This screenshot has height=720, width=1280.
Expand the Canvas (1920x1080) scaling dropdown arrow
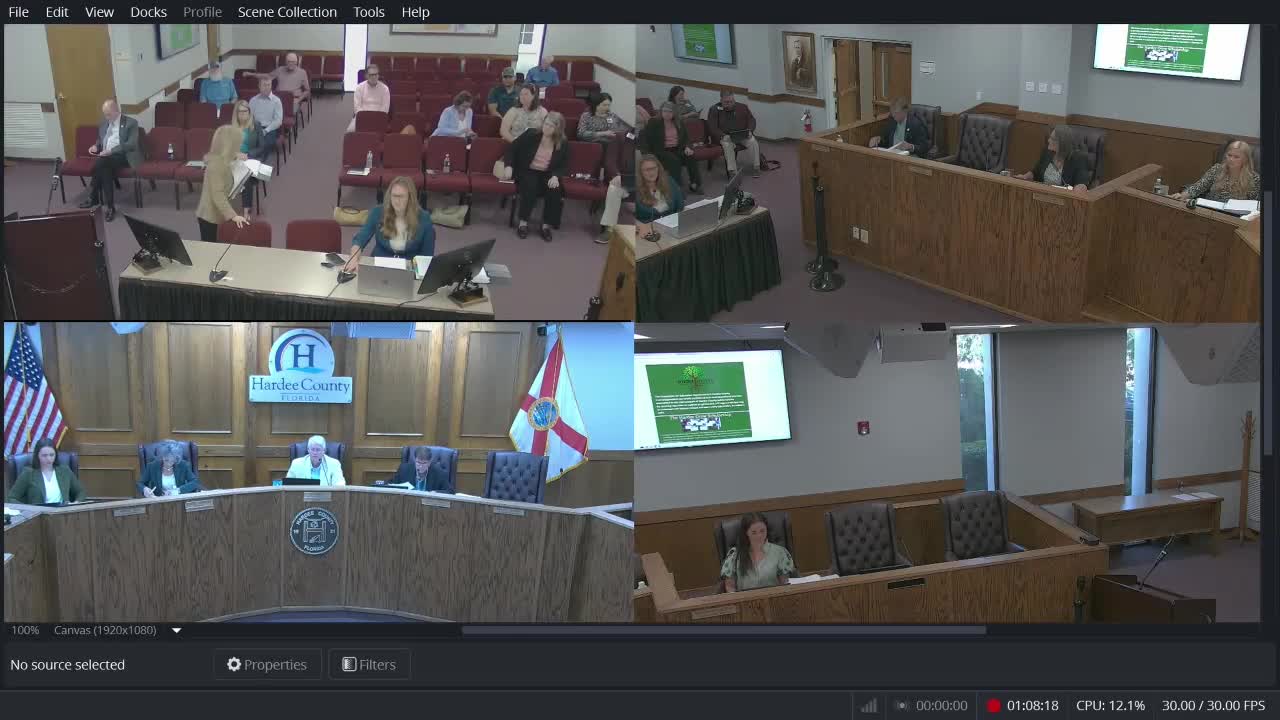[x=176, y=631]
